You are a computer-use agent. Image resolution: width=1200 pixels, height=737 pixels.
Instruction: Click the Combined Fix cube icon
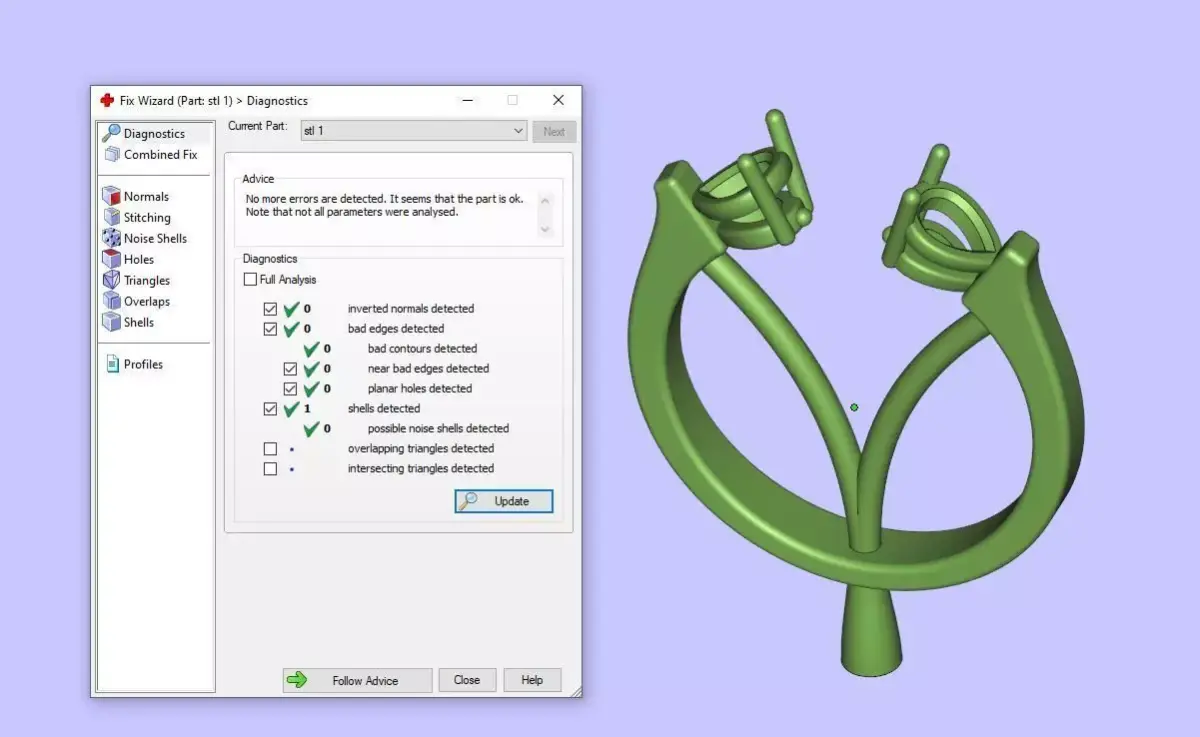[111, 154]
